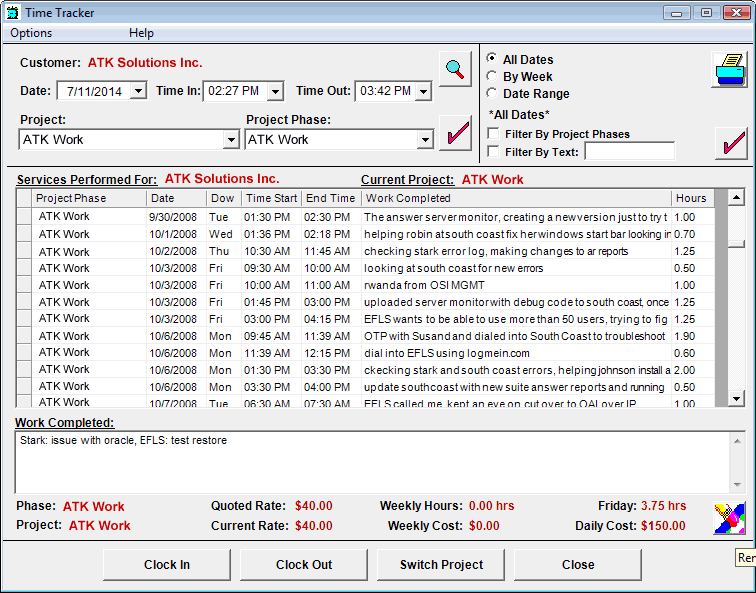Click the 'EFLS wants to be able' entry

coord(515,319)
